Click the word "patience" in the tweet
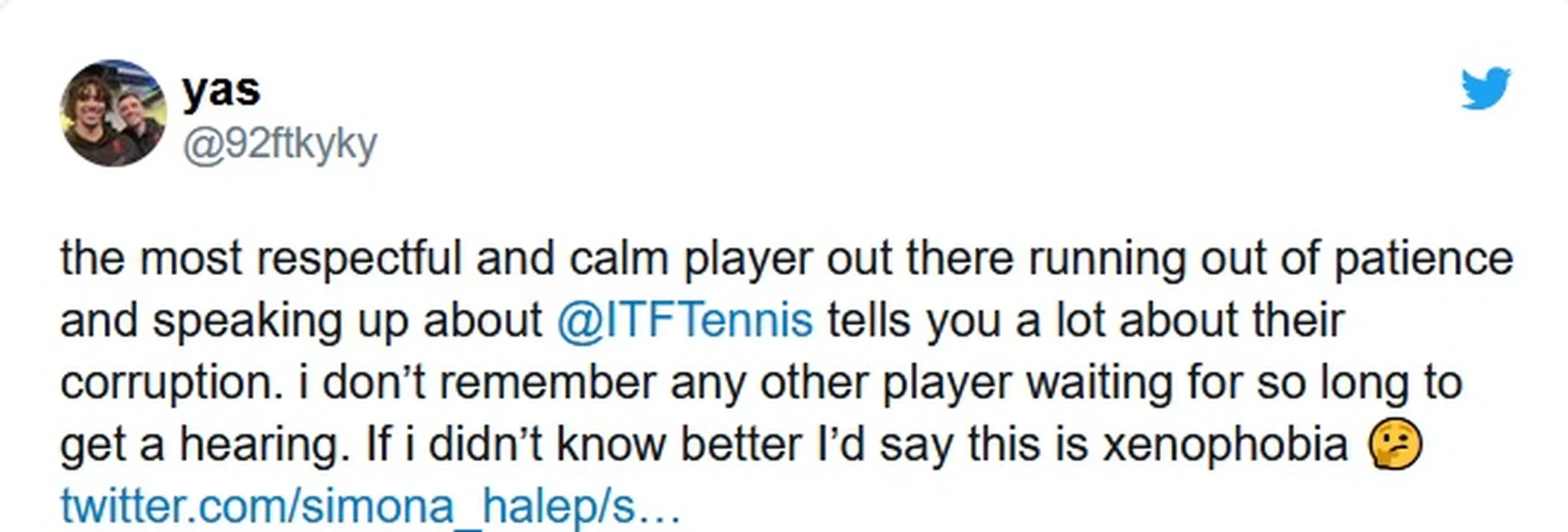The width and height of the screenshot is (1568, 532). 1424,258
